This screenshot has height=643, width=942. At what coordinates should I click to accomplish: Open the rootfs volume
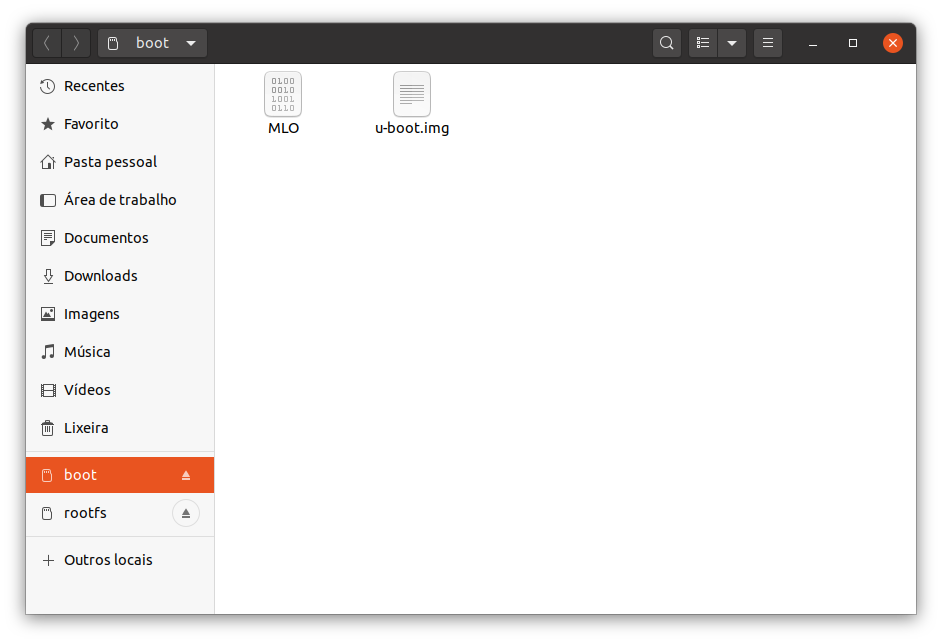(x=120, y=513)
